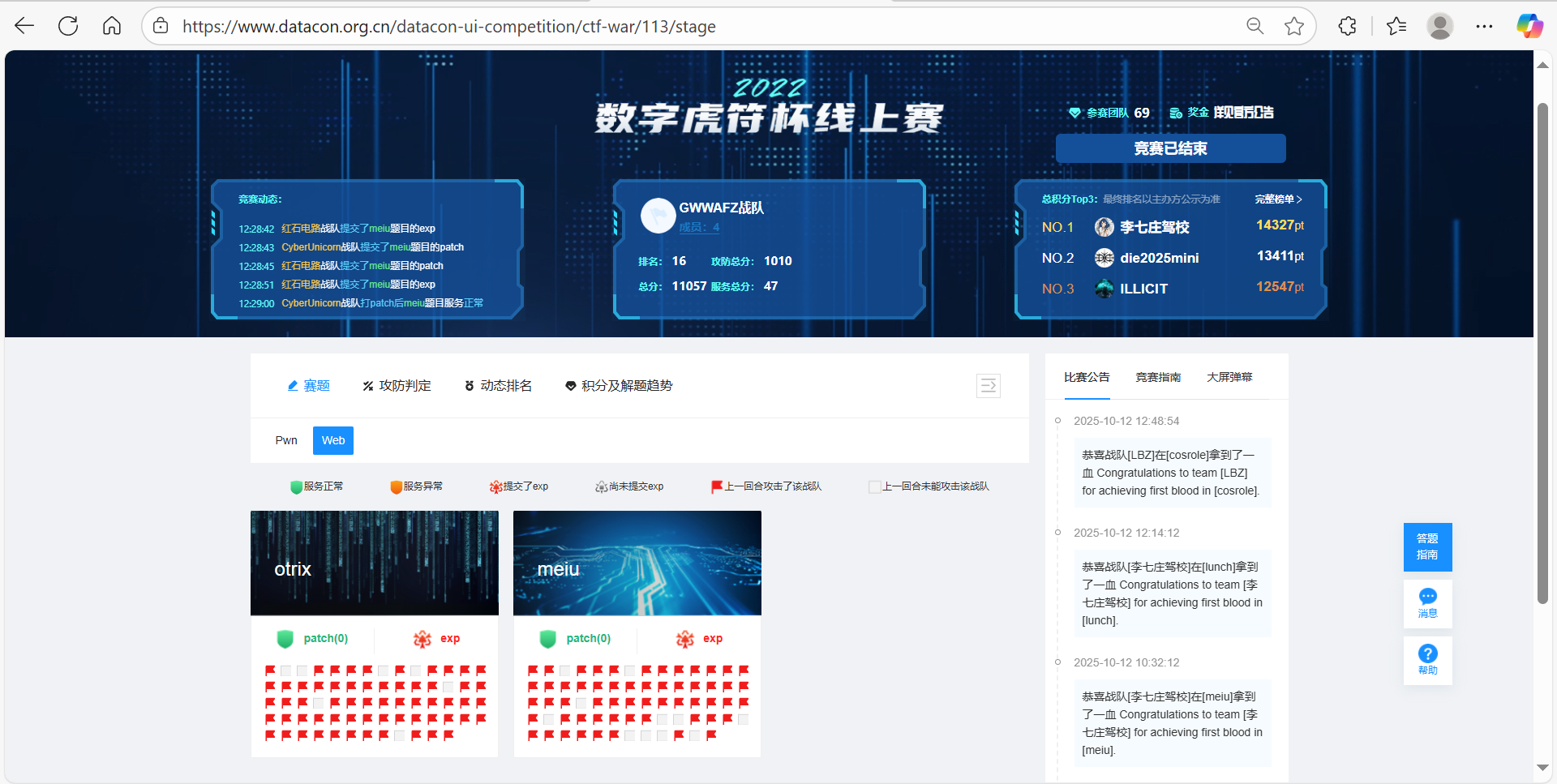Click the browser refresh icon
This screenshot has width=1557, height=784.
[x=68, y=26]
